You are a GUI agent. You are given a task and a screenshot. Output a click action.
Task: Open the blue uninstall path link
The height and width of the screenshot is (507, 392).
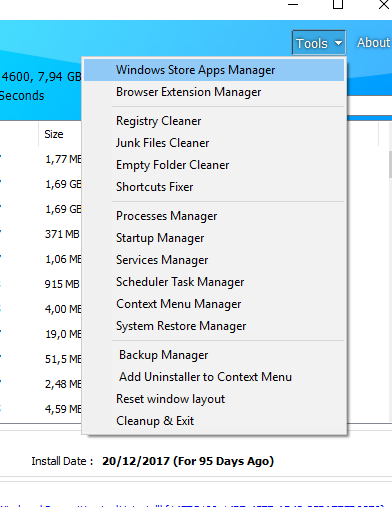(192, 505)
